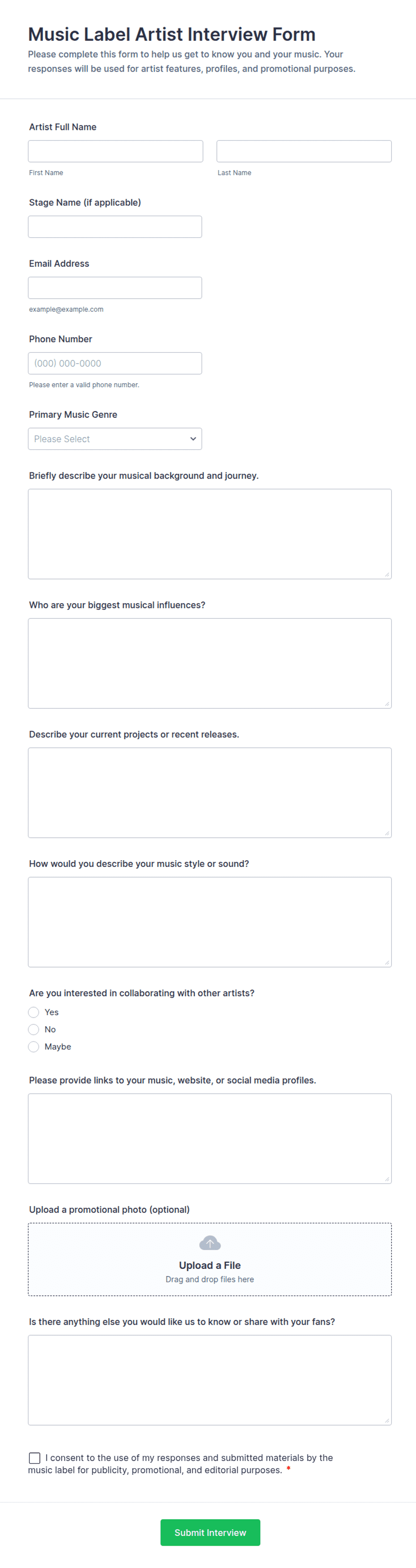This screenshot has height=1568, width=416.
Task: Click the music style or sound textarea
Action: [x=210, y=921]
